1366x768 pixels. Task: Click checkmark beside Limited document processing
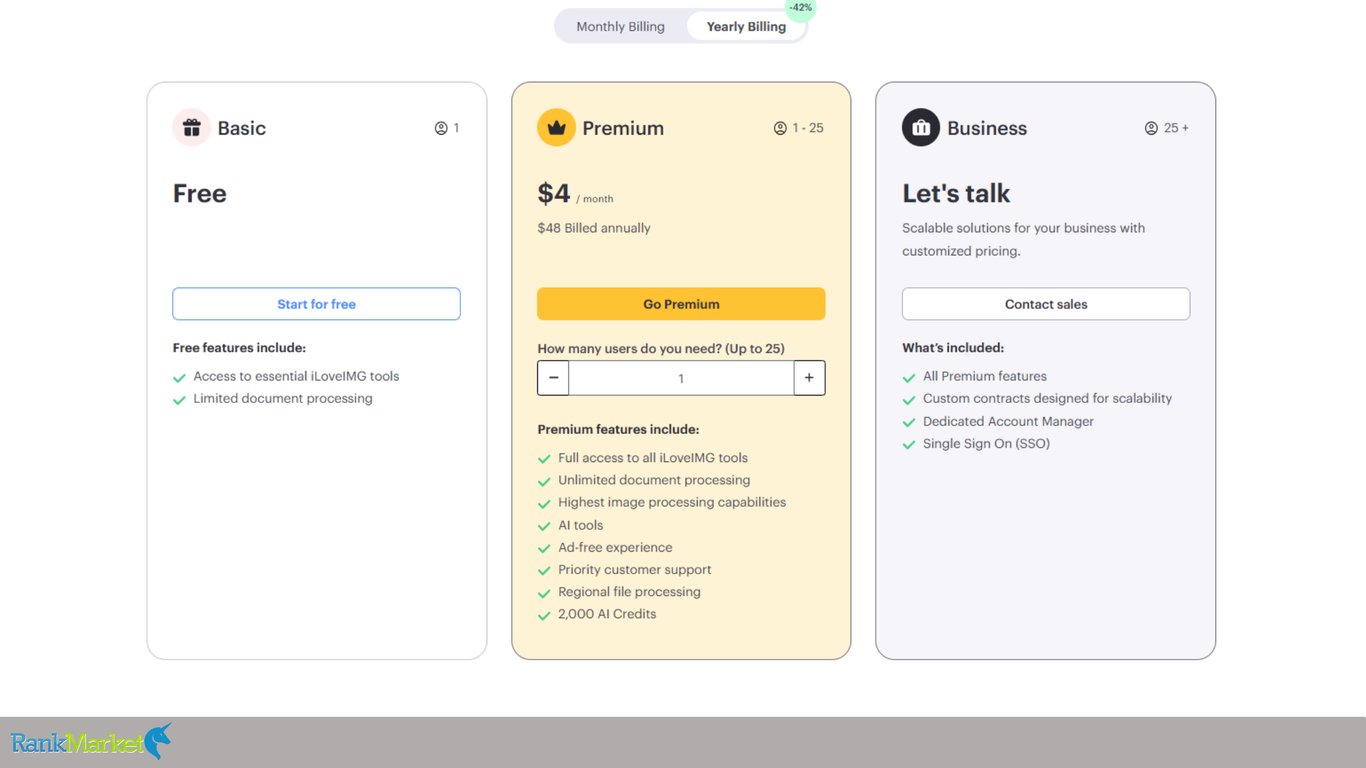point(180,400)
